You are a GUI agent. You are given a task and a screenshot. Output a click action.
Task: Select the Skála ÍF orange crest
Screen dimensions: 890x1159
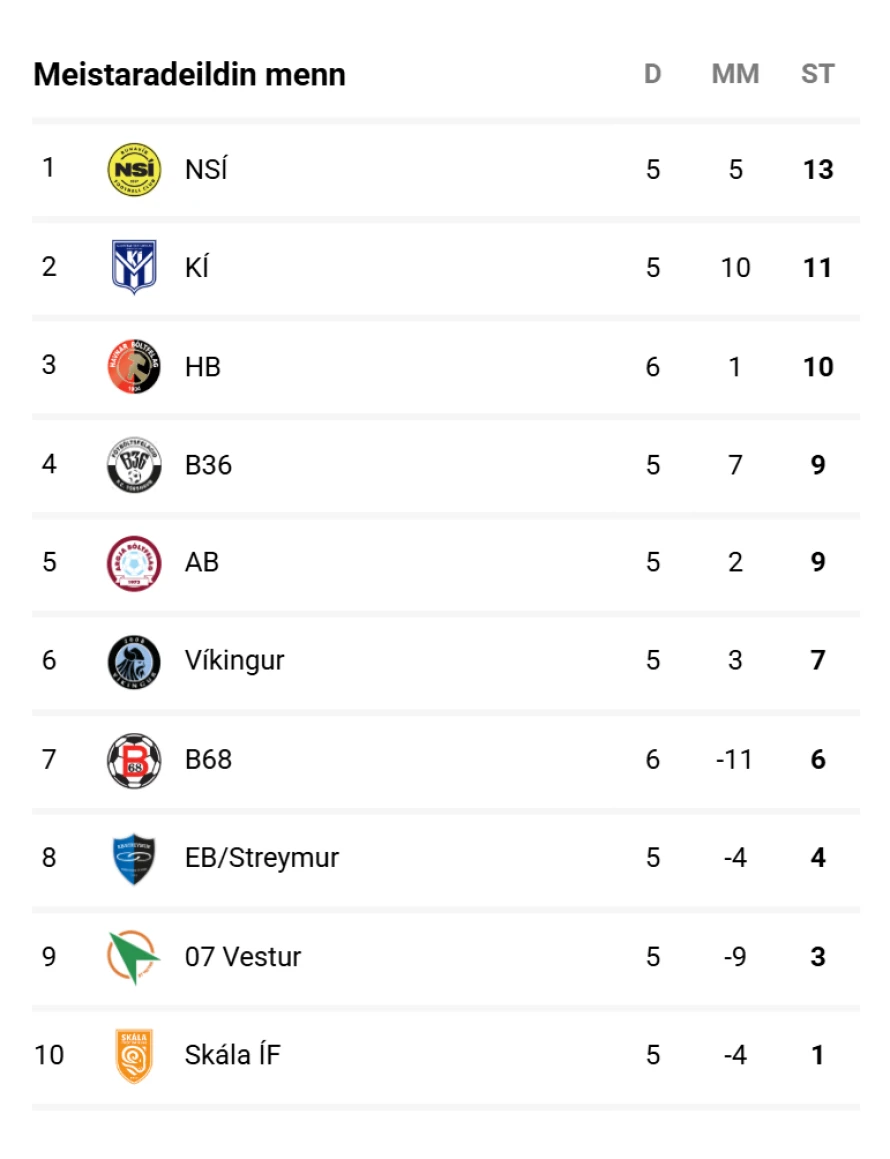tap(133, 1055)
